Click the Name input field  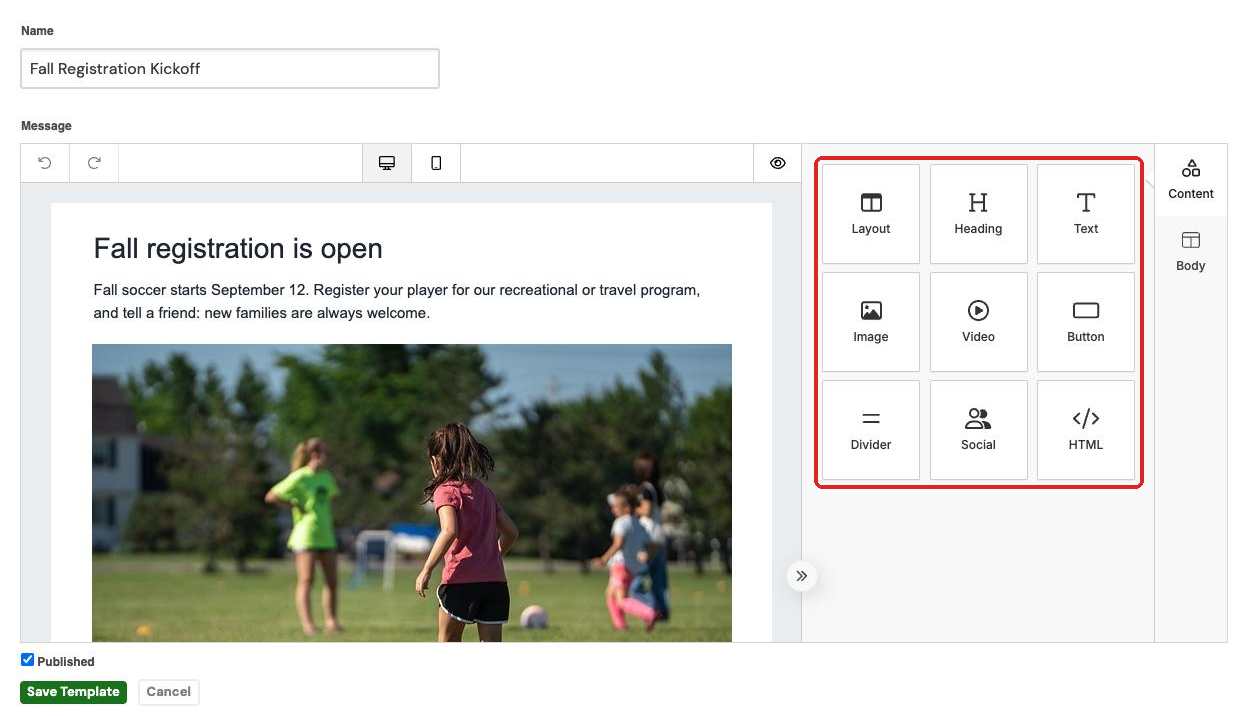[230, 69]
